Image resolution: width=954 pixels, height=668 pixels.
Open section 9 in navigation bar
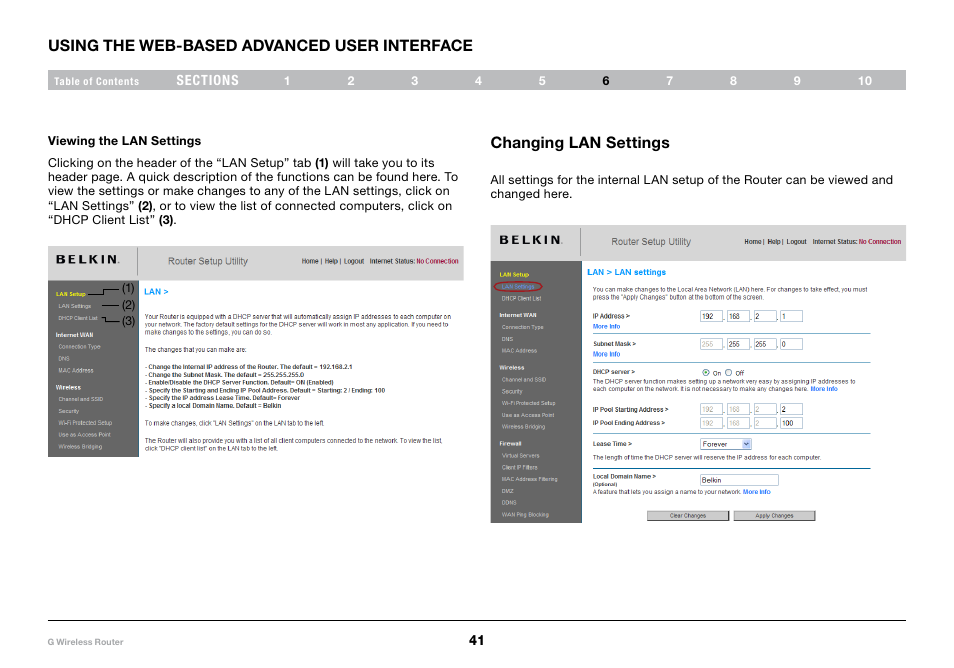tap(797, 81)
